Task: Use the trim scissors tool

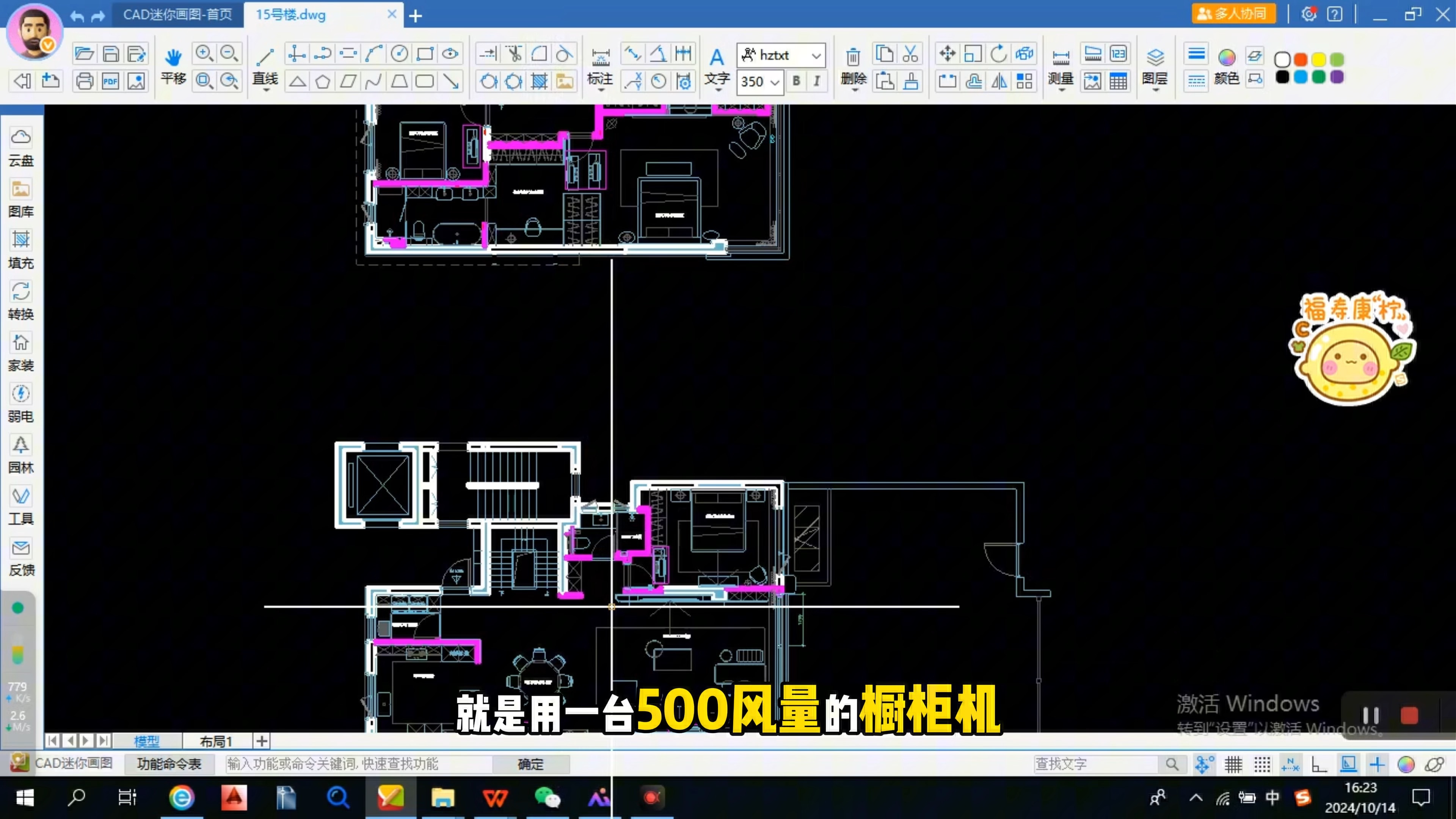Action: (514, 54)
